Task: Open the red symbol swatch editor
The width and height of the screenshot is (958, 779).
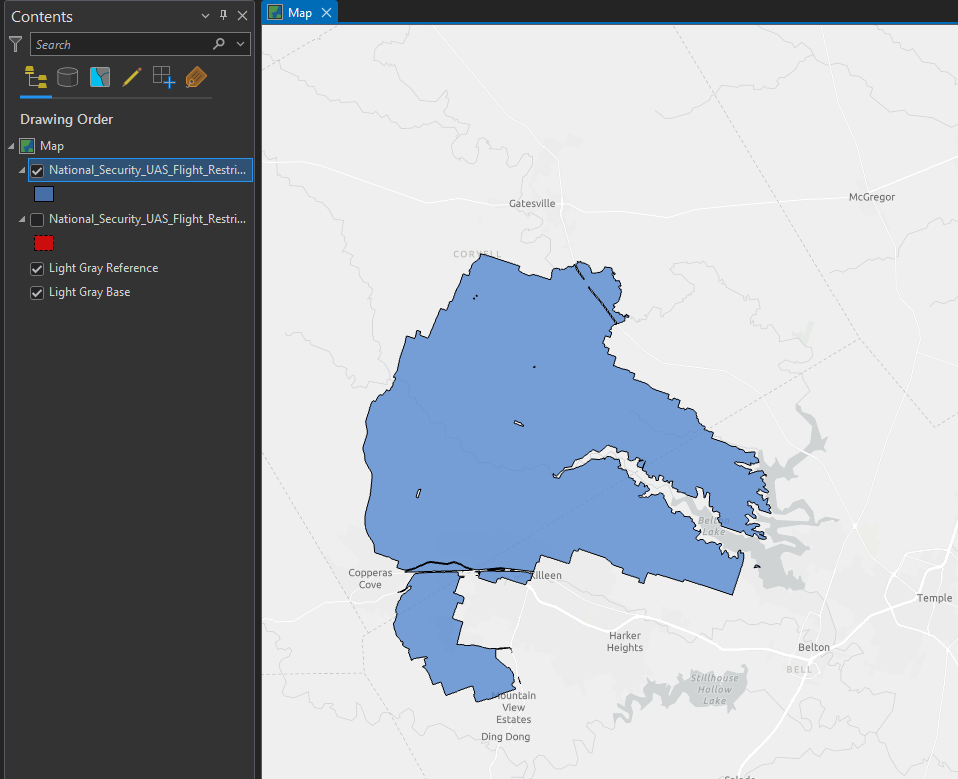Action: [x=43, y=243]
